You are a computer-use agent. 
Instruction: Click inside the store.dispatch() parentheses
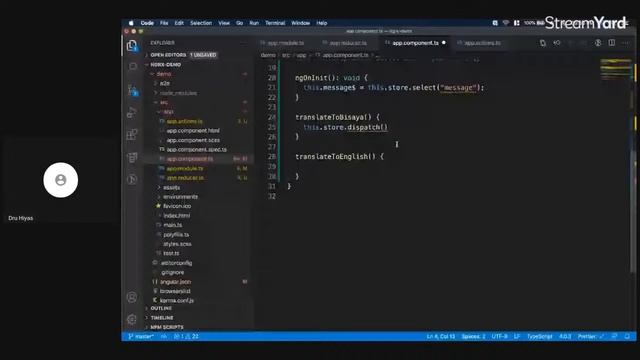[x=383, y=127]
